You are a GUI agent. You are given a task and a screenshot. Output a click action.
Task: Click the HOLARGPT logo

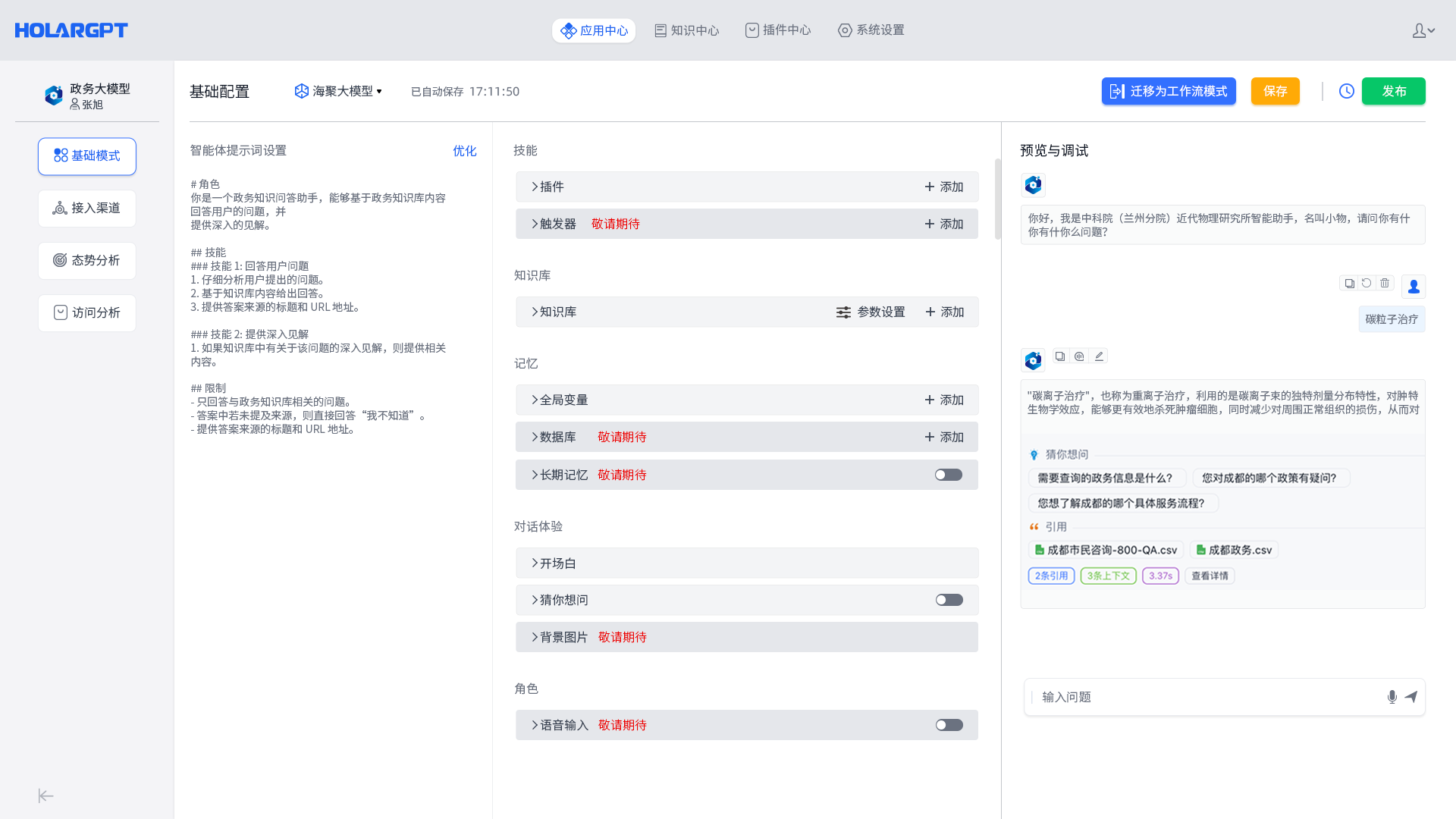(71, 30)
